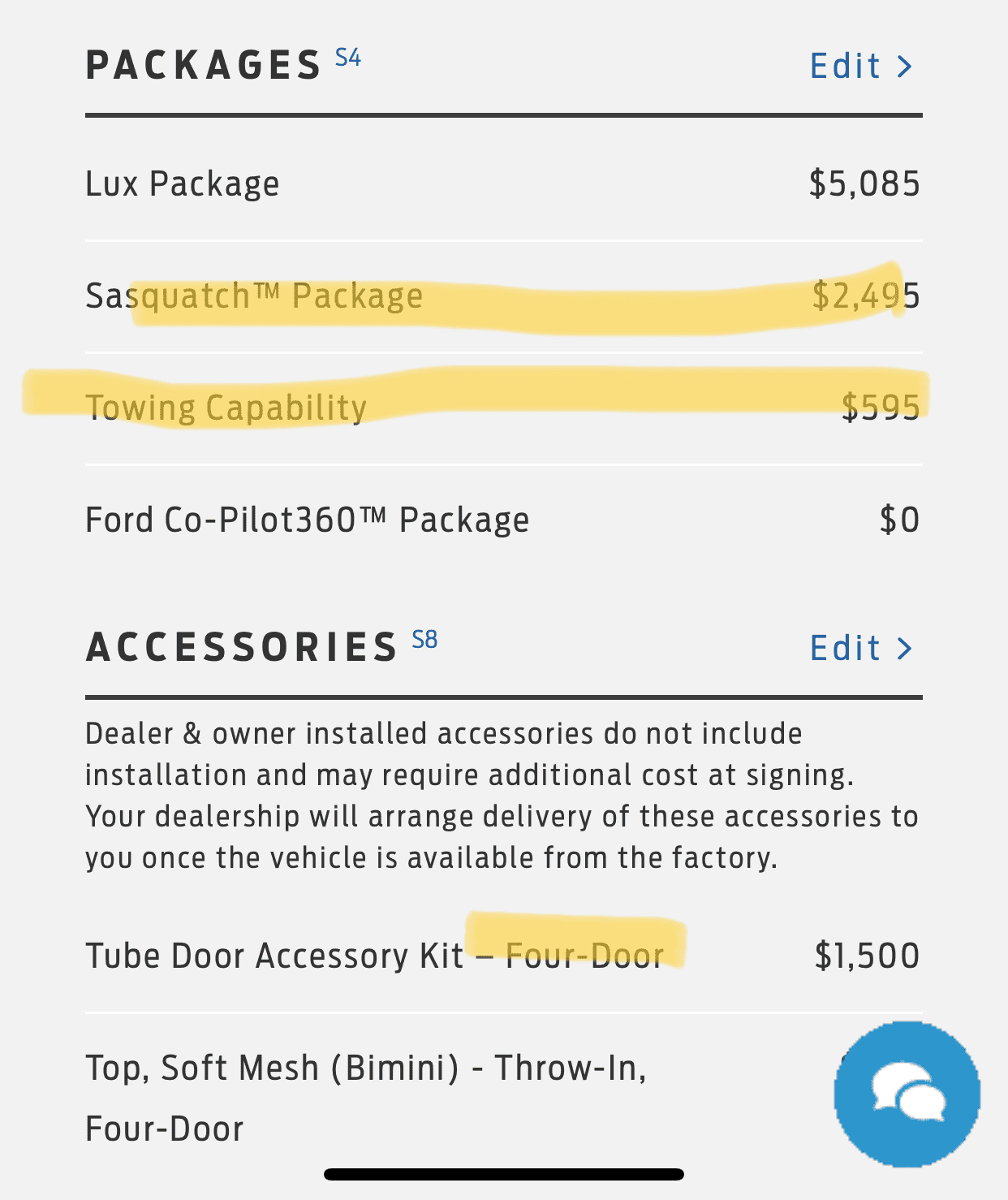Click the $595 Towing Capability price
The width and height of the screenshot is (1008, 1200).
[x=881, y=408]
